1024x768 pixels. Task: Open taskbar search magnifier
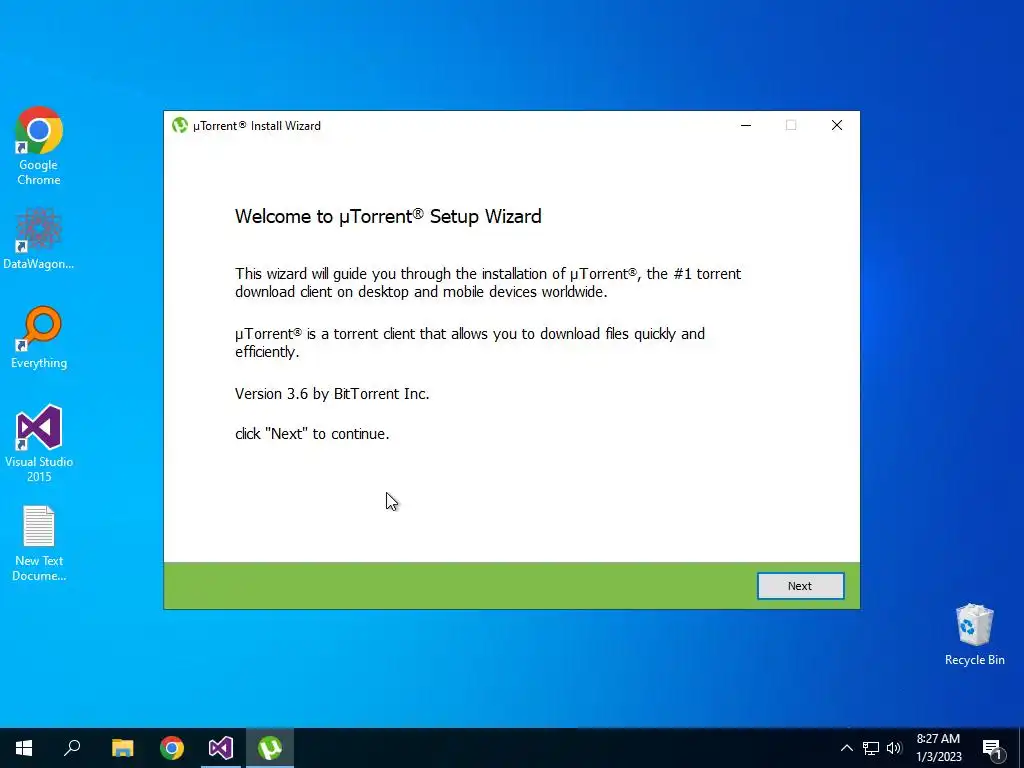pos(72,748)
